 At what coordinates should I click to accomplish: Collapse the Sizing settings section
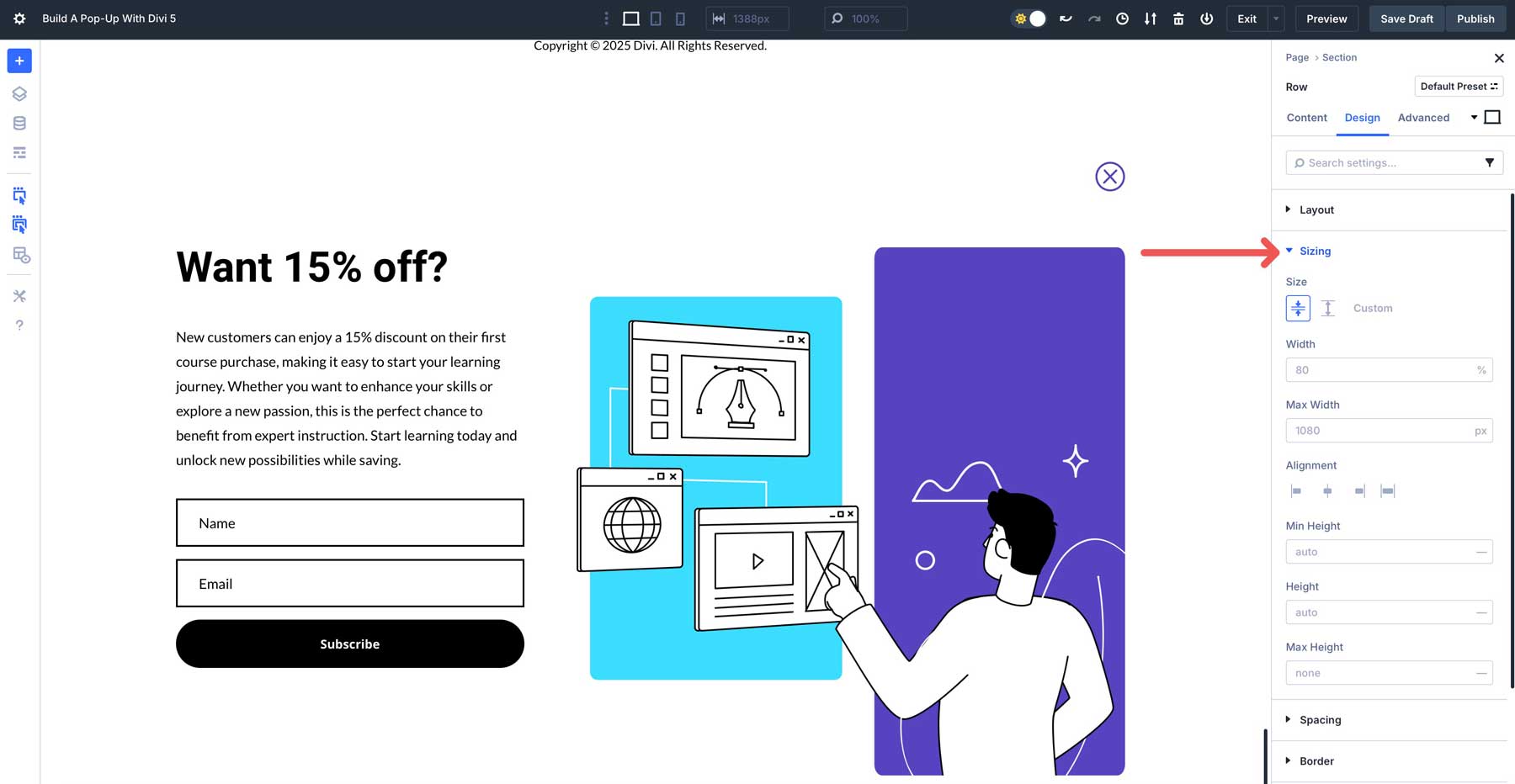tap(1315, 251)
